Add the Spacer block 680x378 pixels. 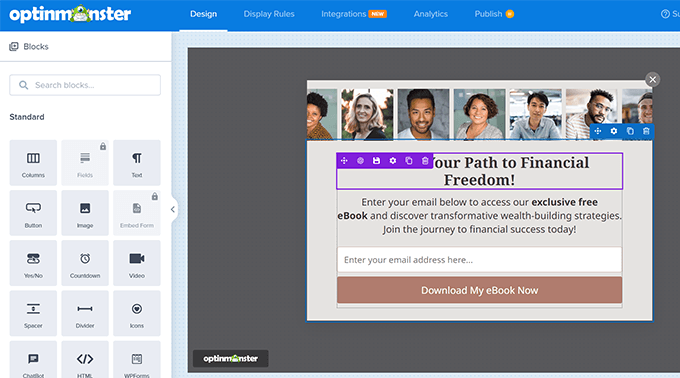[33, 313]
